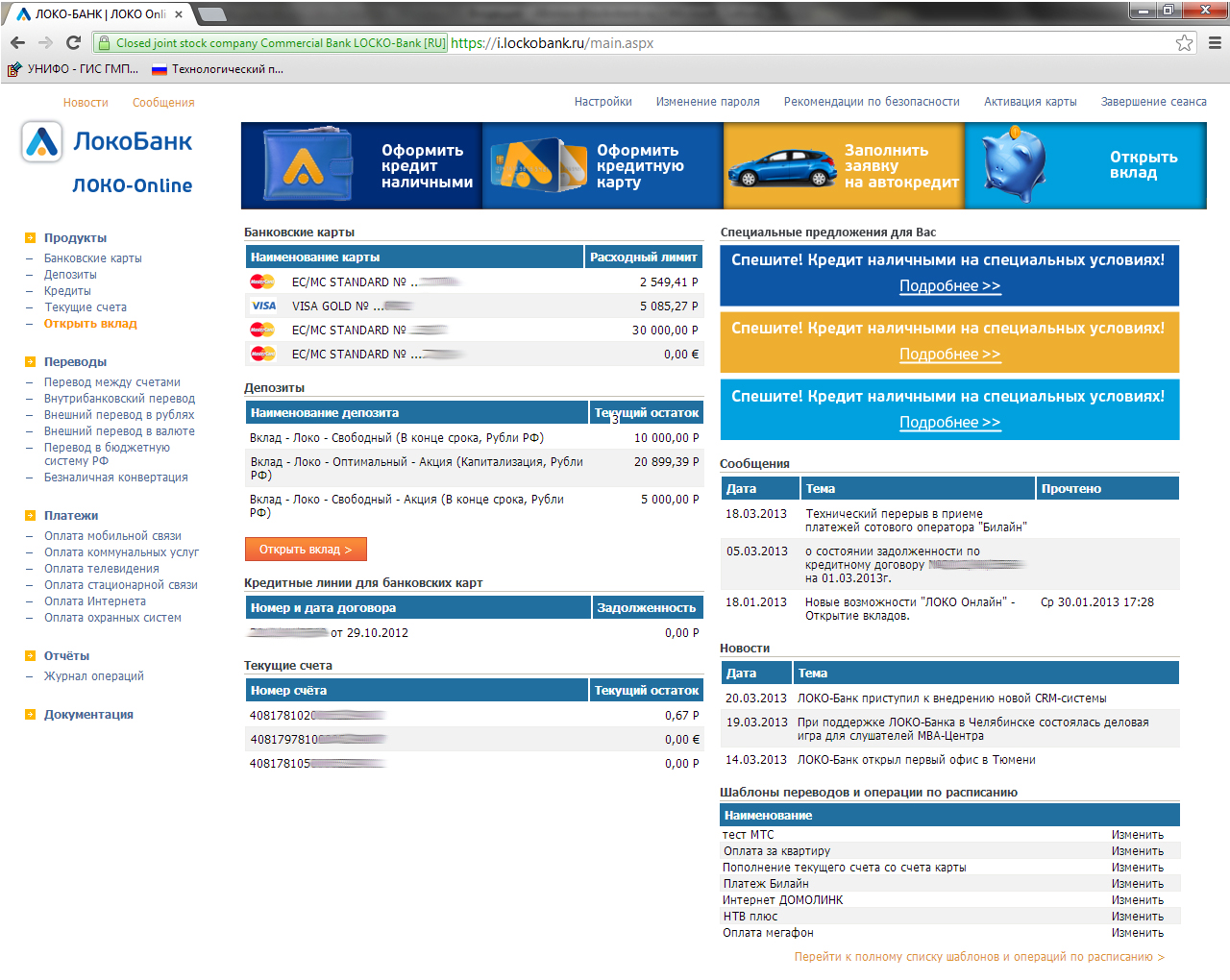This screenshot has width=1230, height=980.
Task: Open the Технологический bookmark with flag icon
Action: (x=218, y=69)
